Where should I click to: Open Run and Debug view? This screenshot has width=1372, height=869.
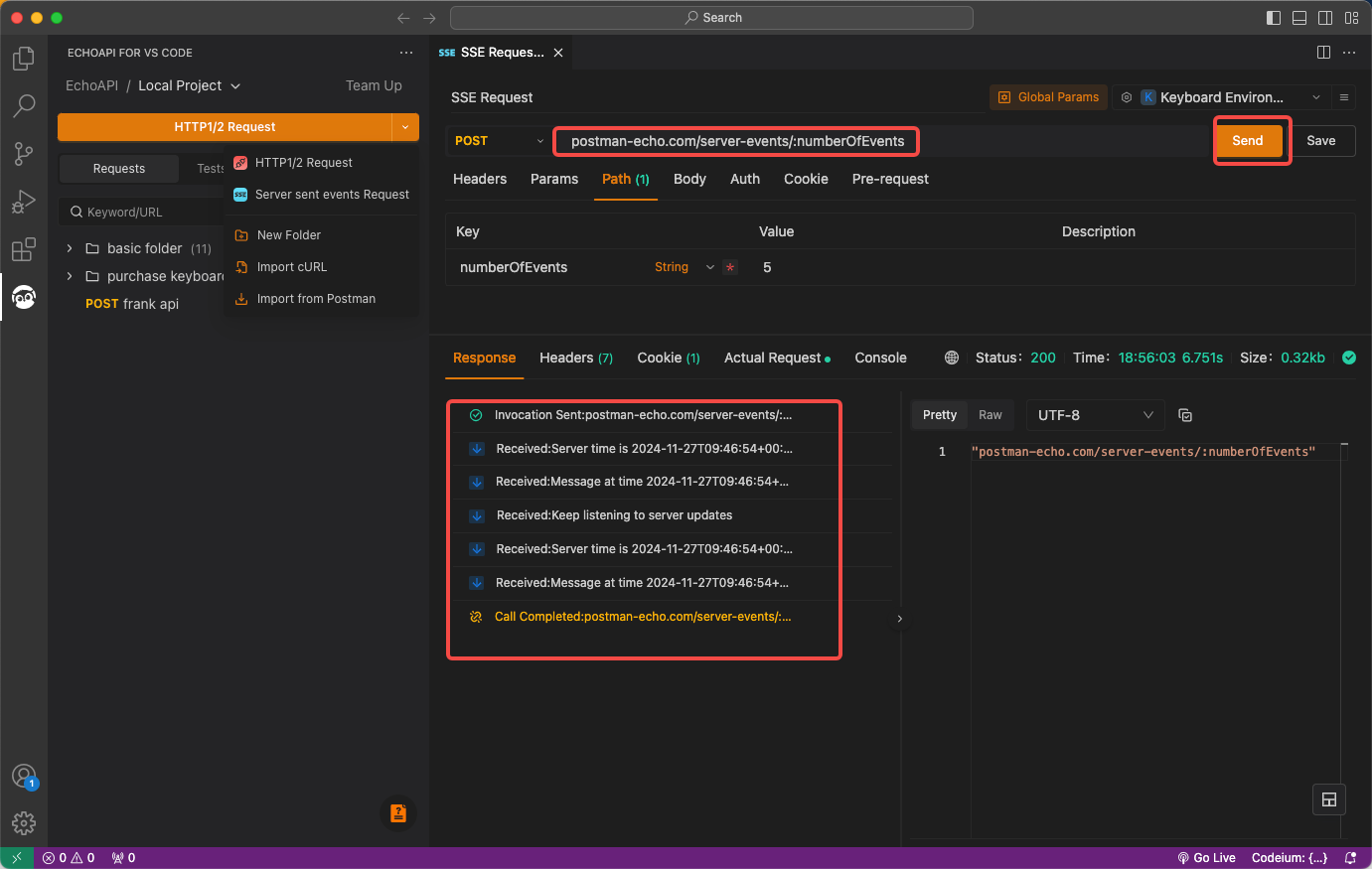click(x=24, y=202)
